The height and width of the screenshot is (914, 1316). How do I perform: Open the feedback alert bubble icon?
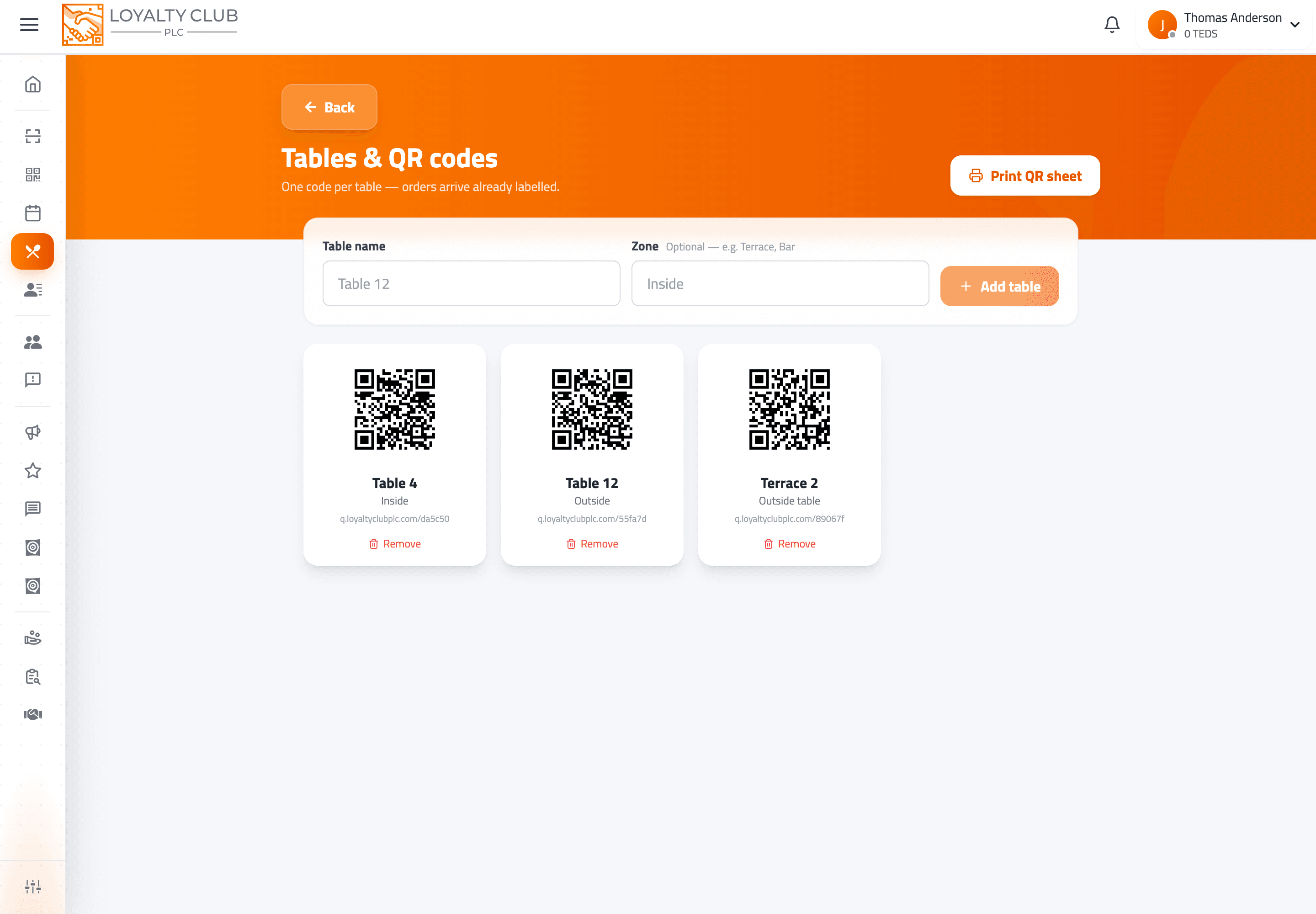[x=32, y=380]
